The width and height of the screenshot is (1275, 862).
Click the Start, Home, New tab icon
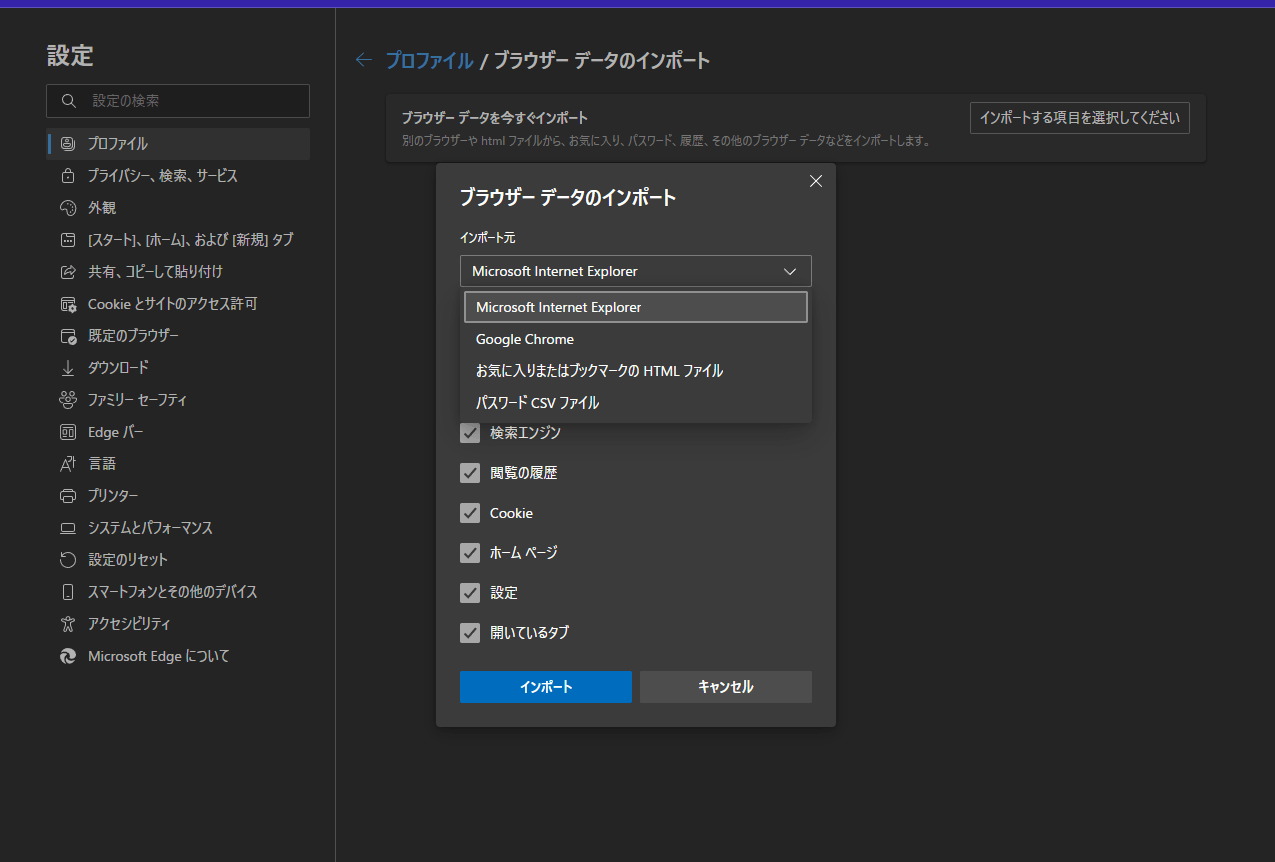(x=68, y=240)
